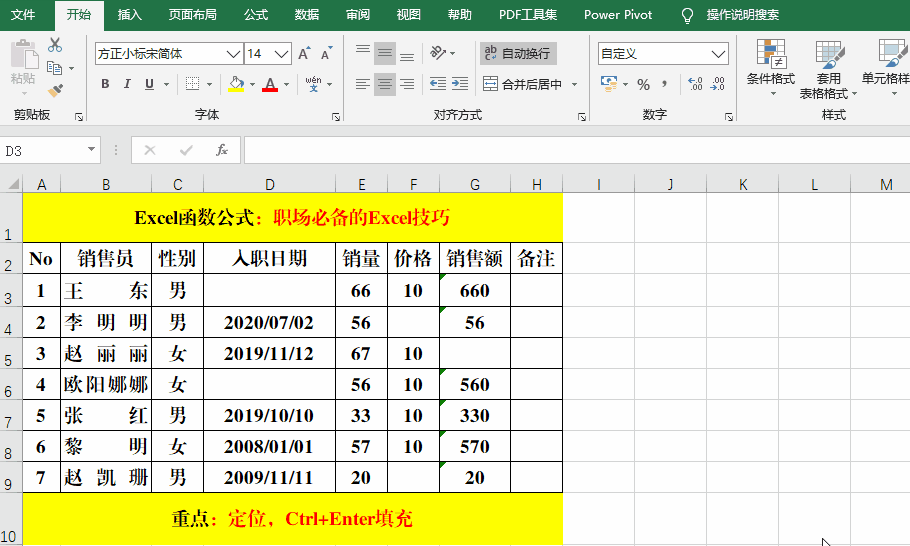Open number group dialog launcher
Image resolution: width=910 pixels, height=546 pixels.
click(728, 117)
